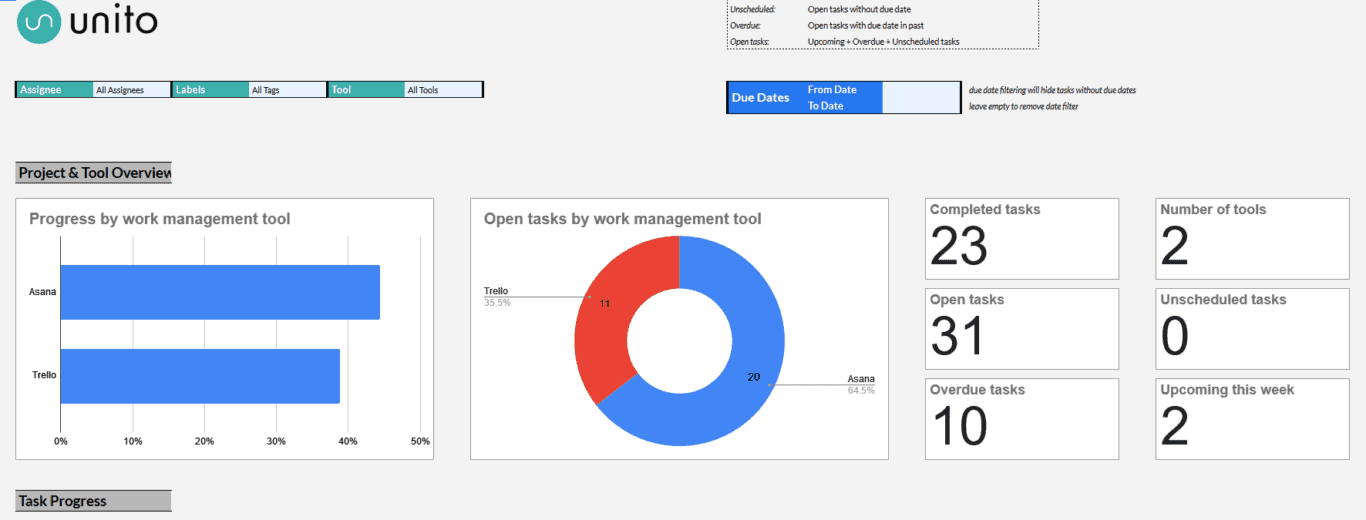
Task: Click the 50% axis tick label
Action: [x=420, y=441]
